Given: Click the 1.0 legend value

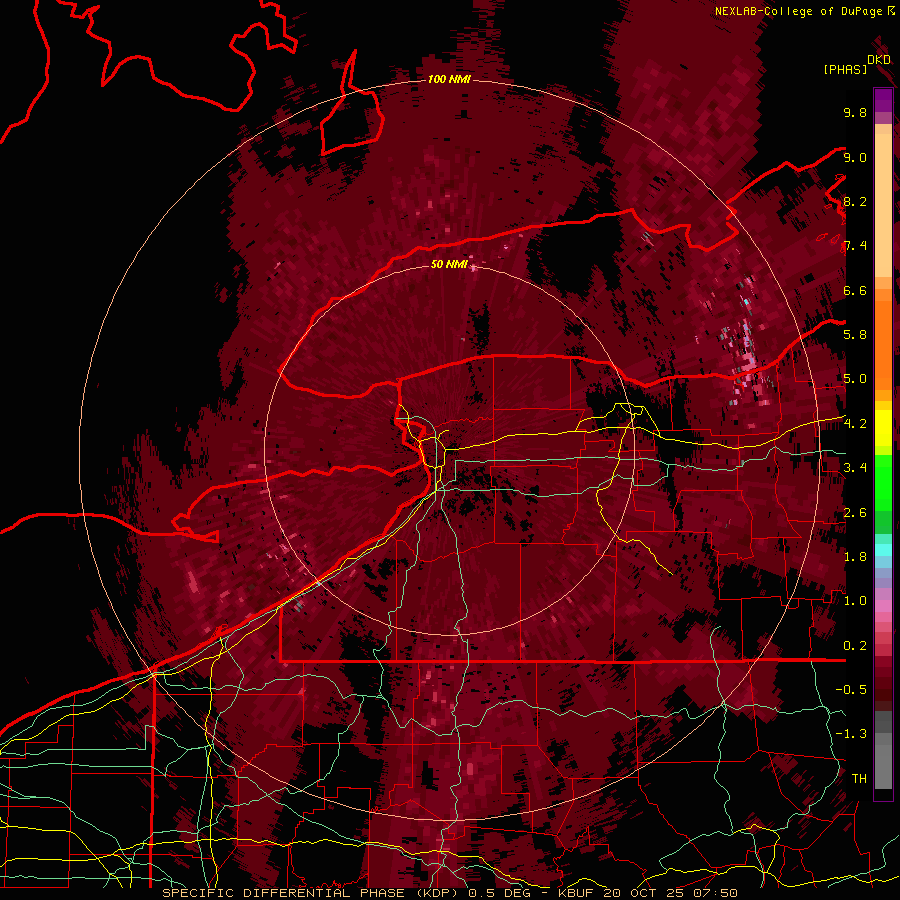Looking at the screenshot, I should tap(855, 601).
